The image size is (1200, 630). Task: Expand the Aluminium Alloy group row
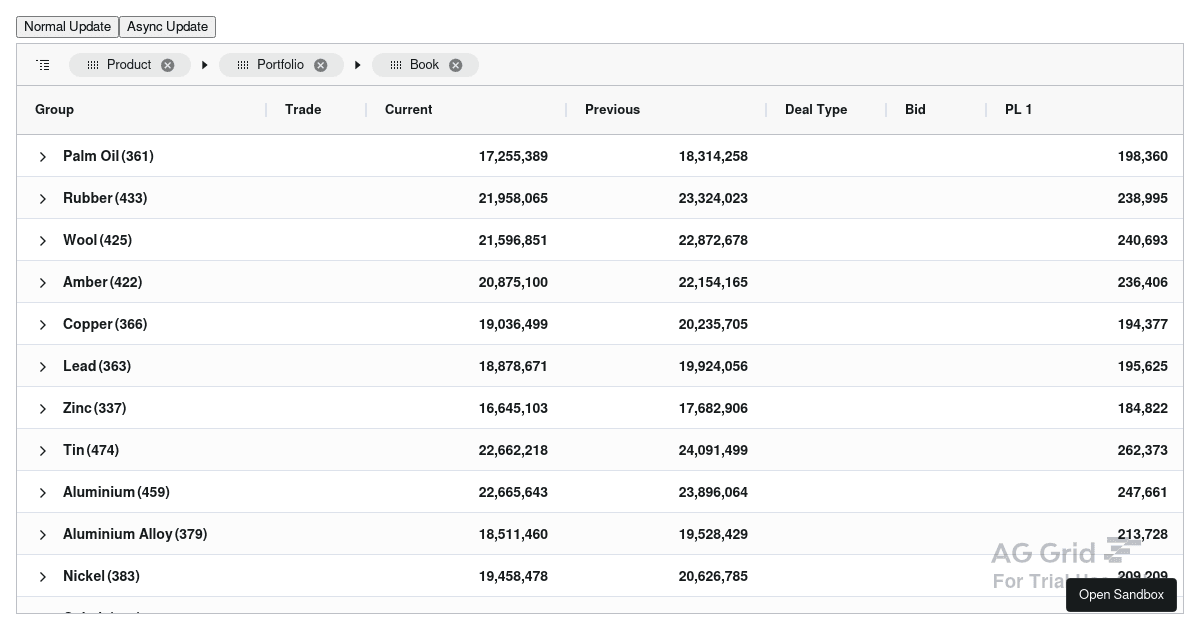tap(43, 534)
